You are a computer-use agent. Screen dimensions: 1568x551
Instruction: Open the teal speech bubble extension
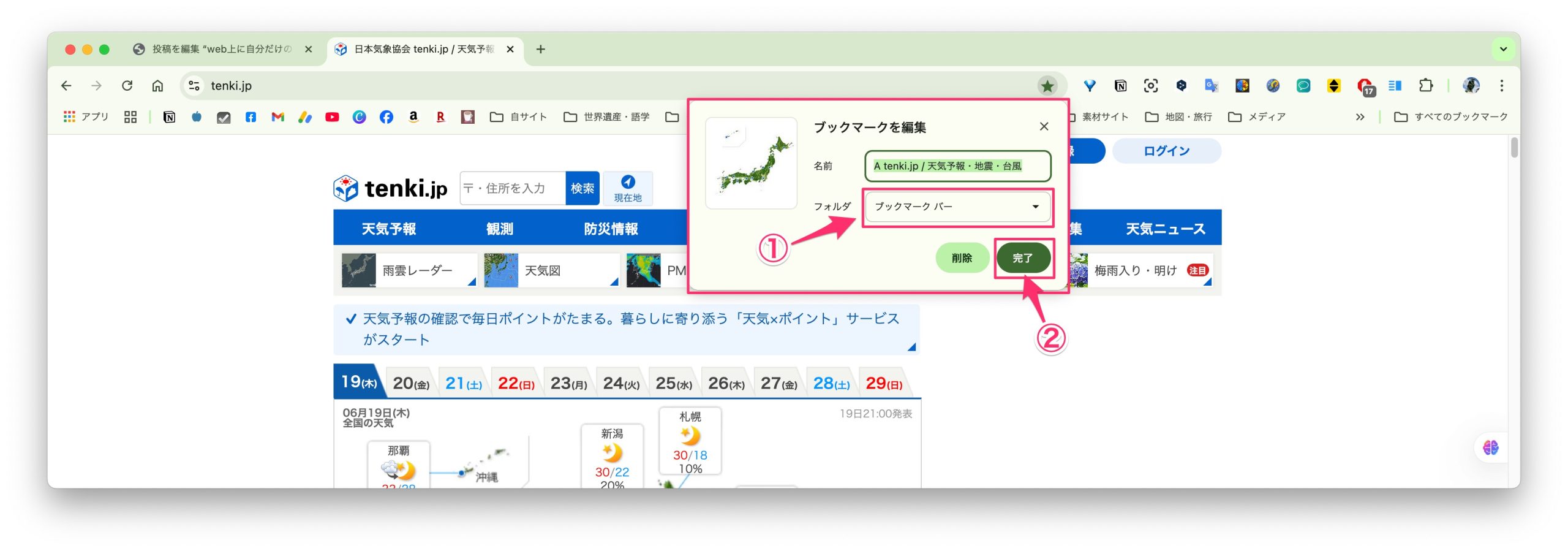pos(1303,86)
